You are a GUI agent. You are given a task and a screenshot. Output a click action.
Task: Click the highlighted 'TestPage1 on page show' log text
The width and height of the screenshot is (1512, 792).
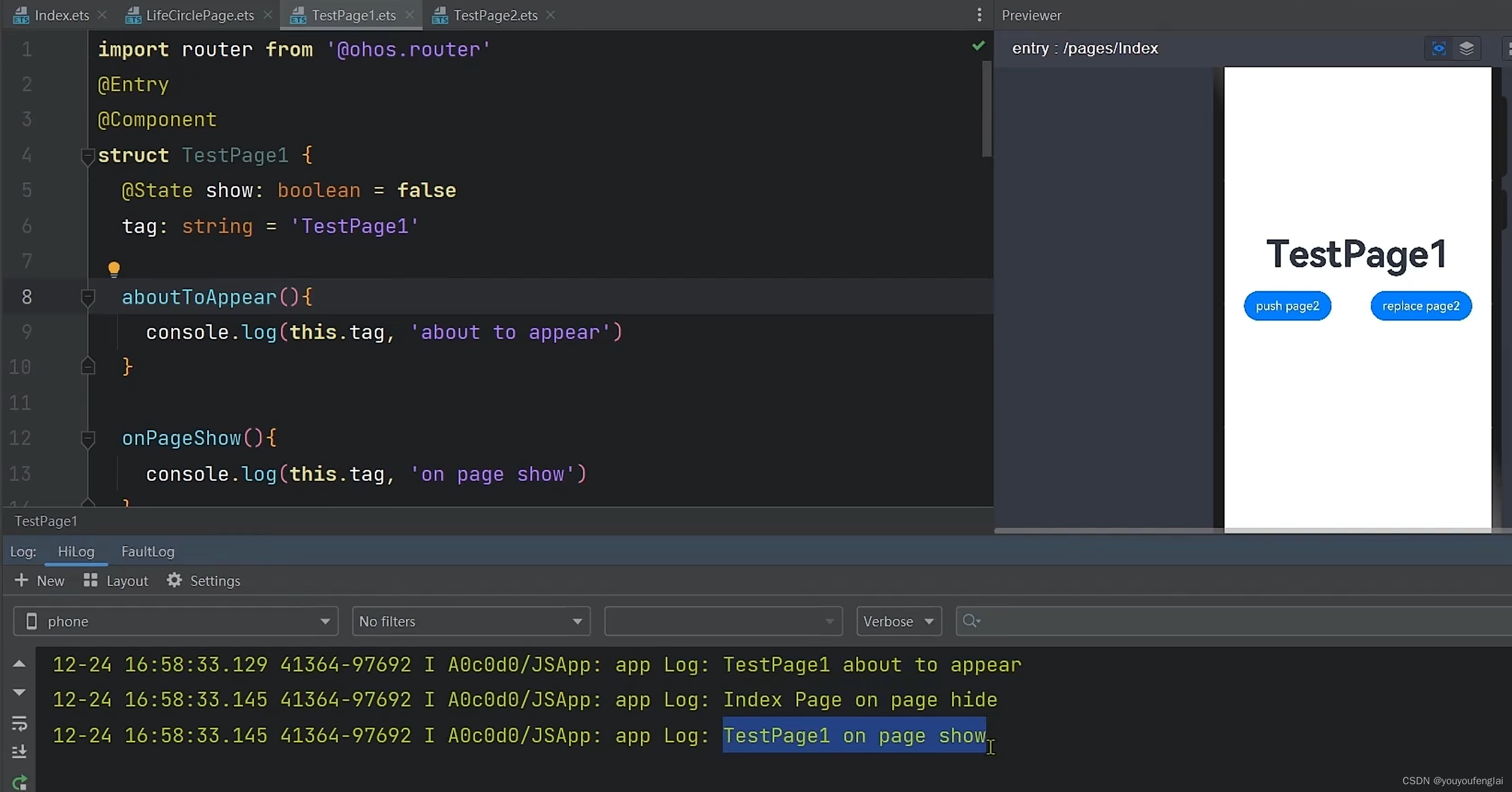[854, 735]
